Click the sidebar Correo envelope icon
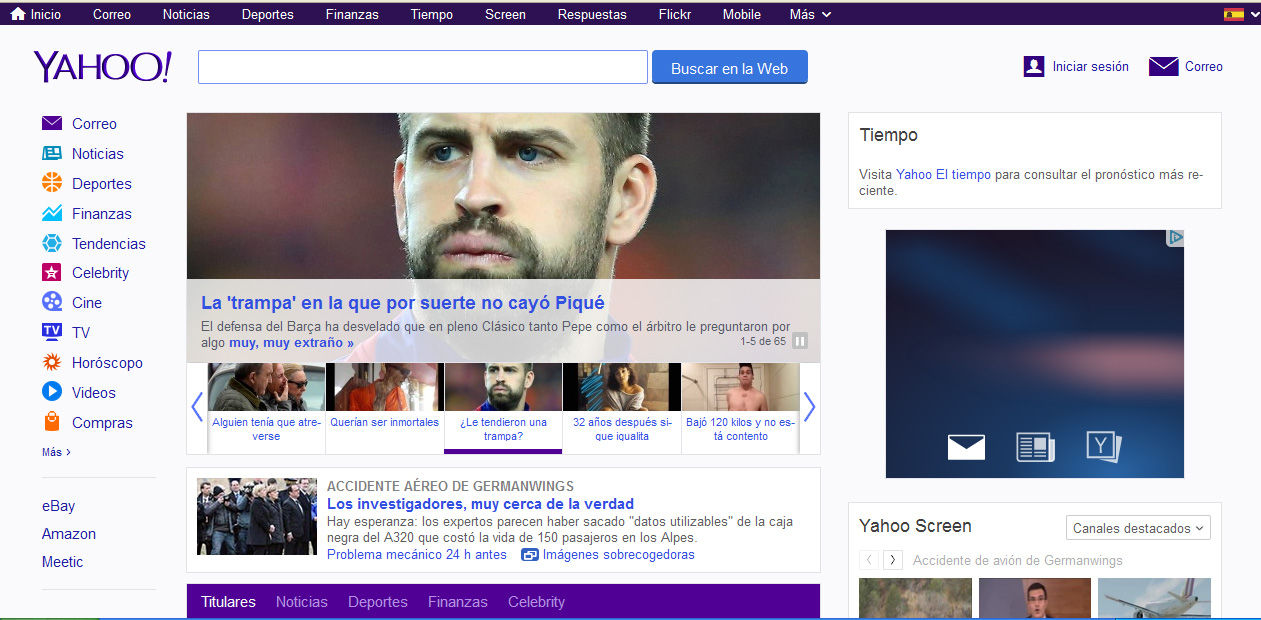 point(52,123)
